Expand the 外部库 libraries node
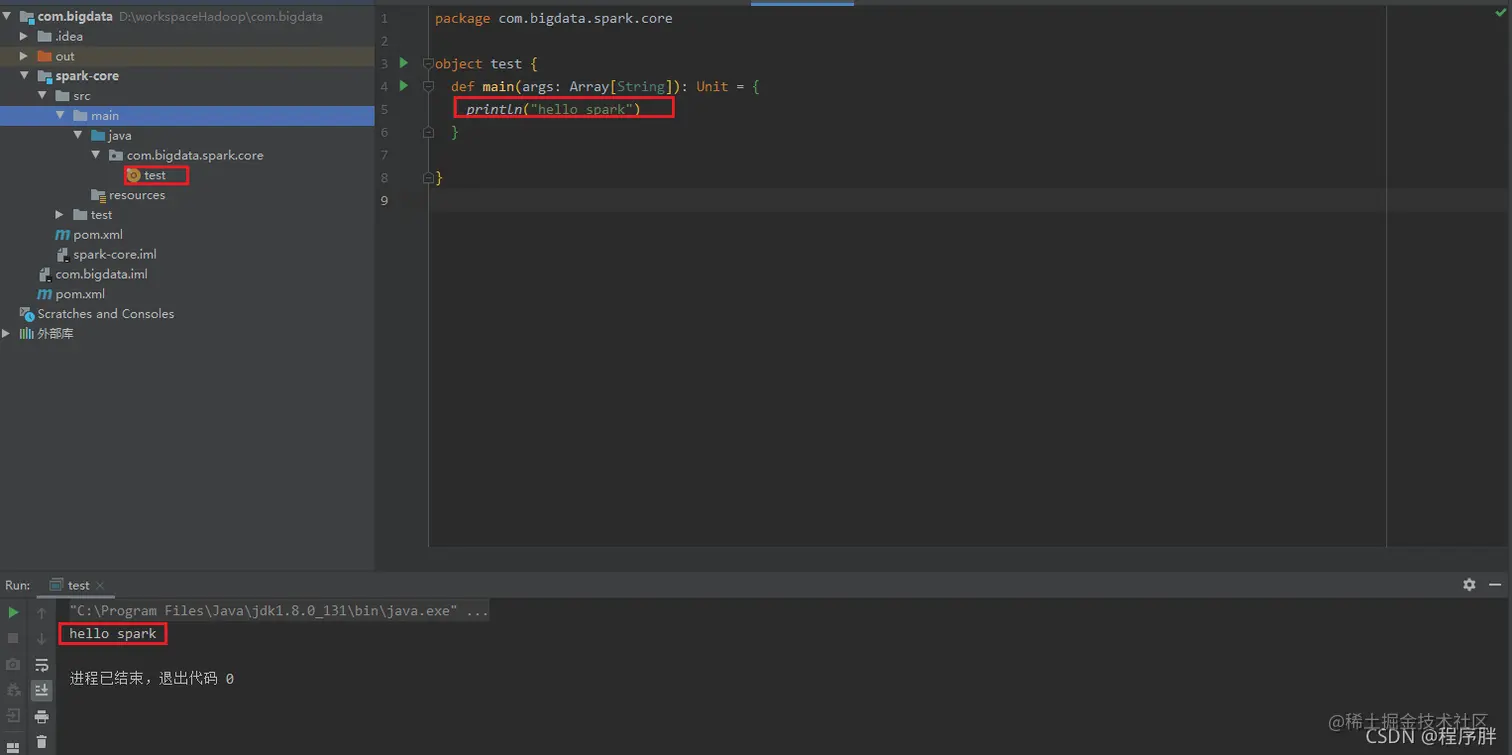The image size is (1512, 755). (7, 333)
